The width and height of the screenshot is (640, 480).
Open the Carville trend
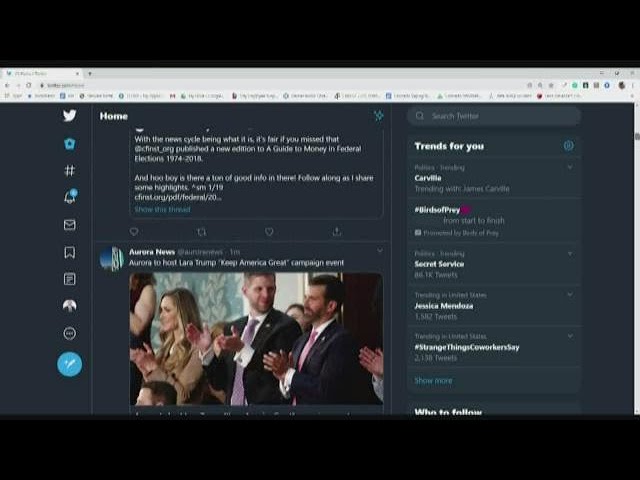click(x=493, y=178)
